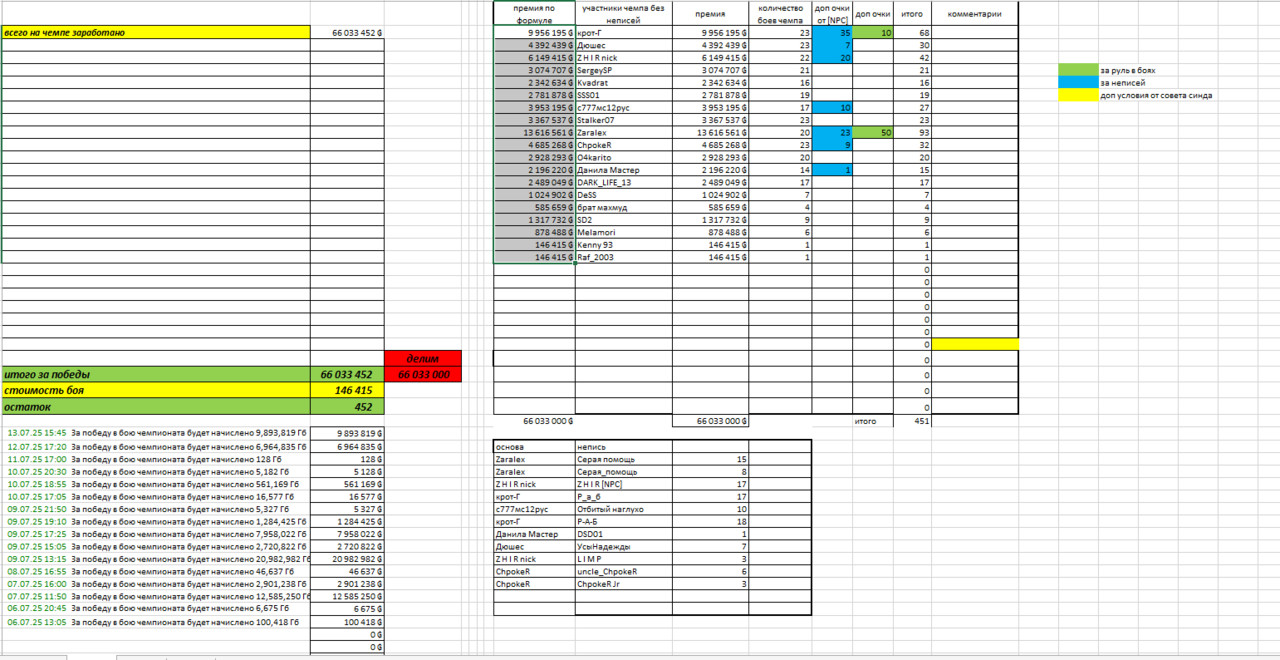
Task: Click the blue cell with 35 in крот-Г row
Action: [832, 33]
